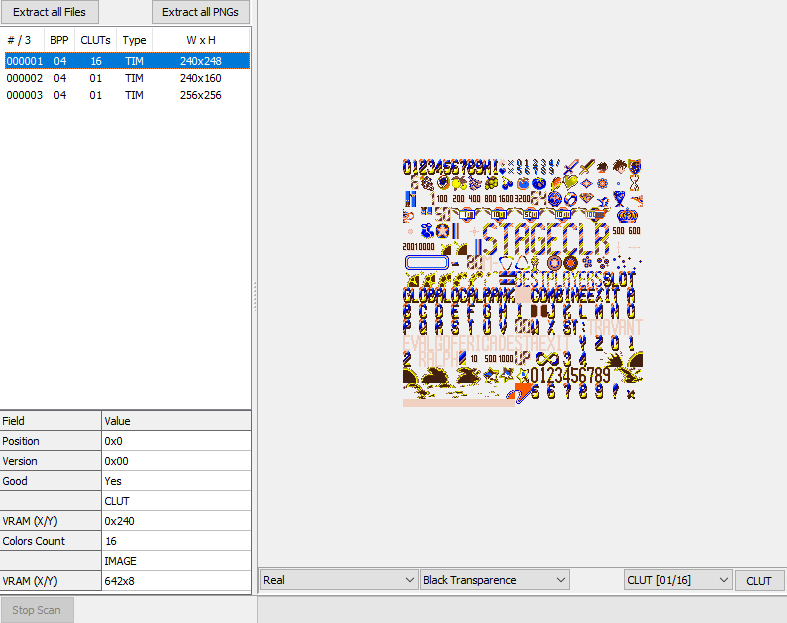Click the Version field value 0x00
The height and width of the screenshot is (623, 787).
(175, 461)
